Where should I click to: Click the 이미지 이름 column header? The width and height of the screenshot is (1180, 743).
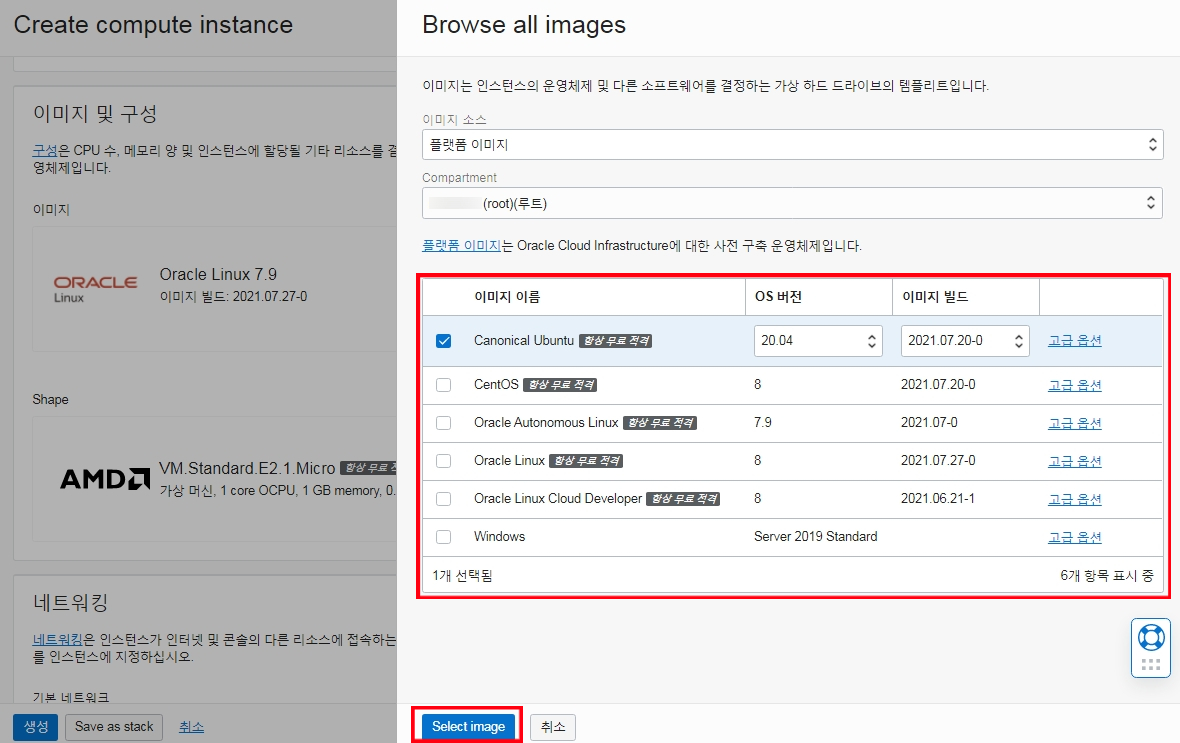click(506, 297)
